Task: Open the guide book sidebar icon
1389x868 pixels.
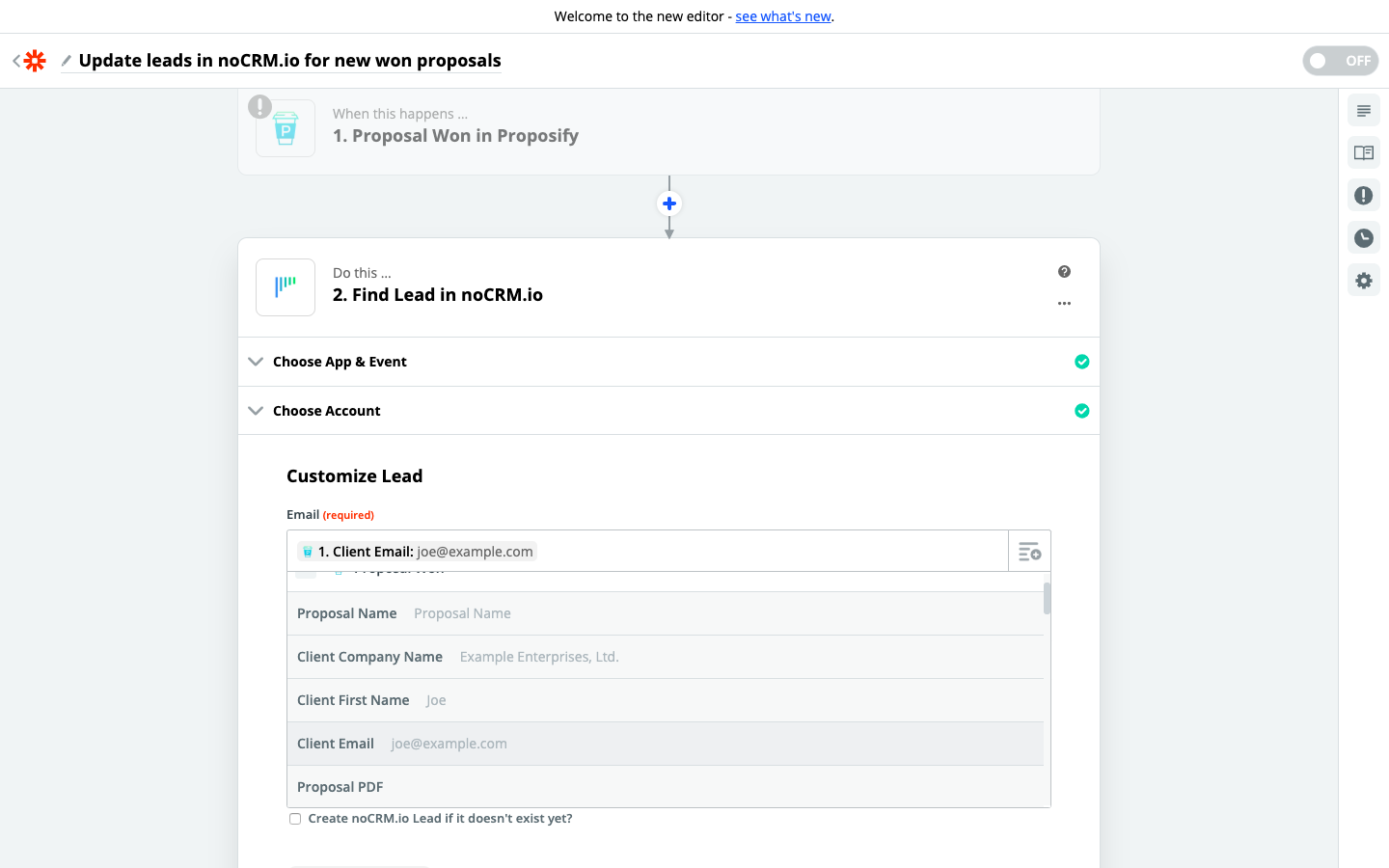Action: [x=1363, y=153]
